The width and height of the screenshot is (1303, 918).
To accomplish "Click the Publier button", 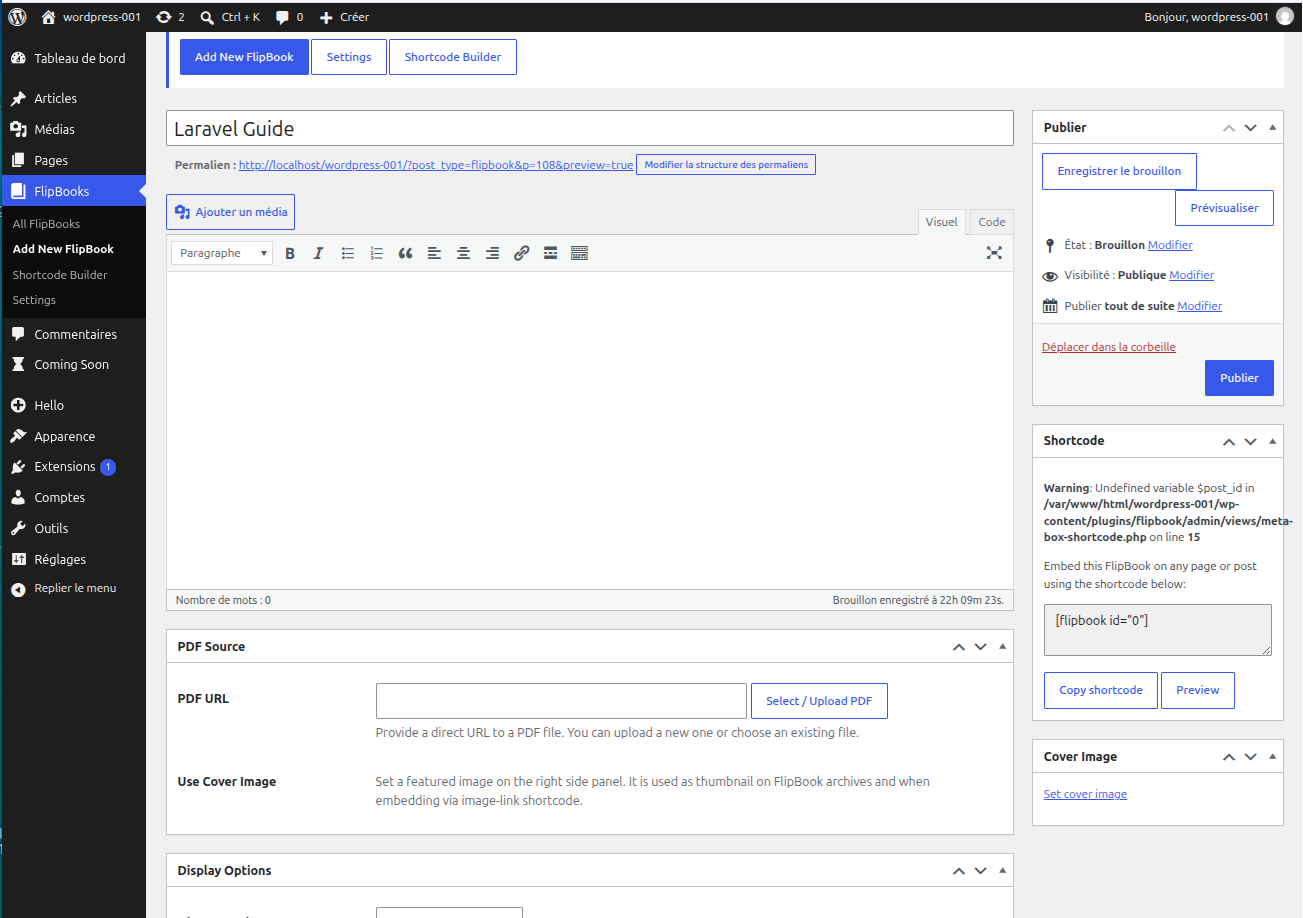I will (1239, 378).
